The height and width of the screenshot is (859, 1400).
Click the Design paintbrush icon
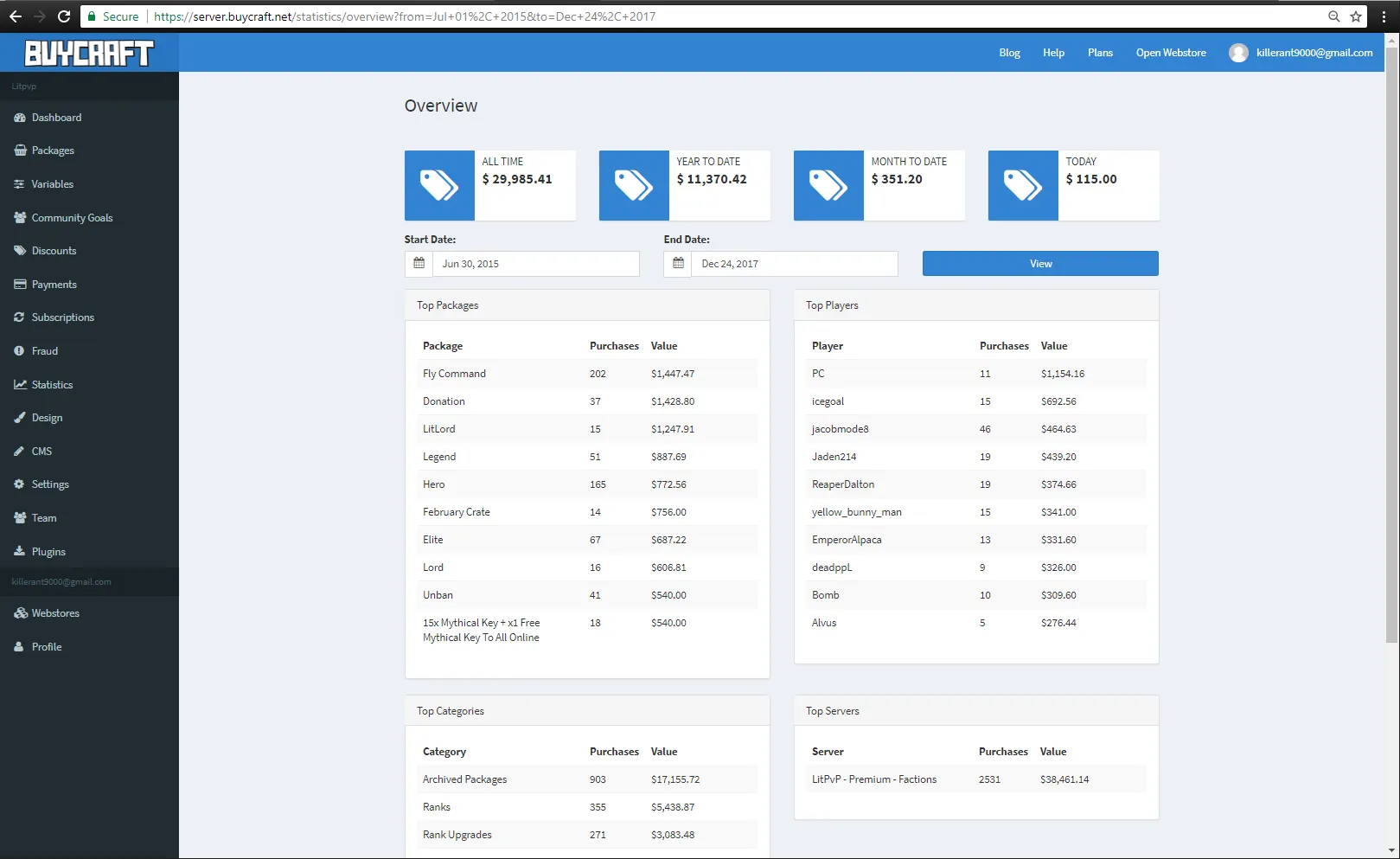pyautogui.click(x=19, y=418)
